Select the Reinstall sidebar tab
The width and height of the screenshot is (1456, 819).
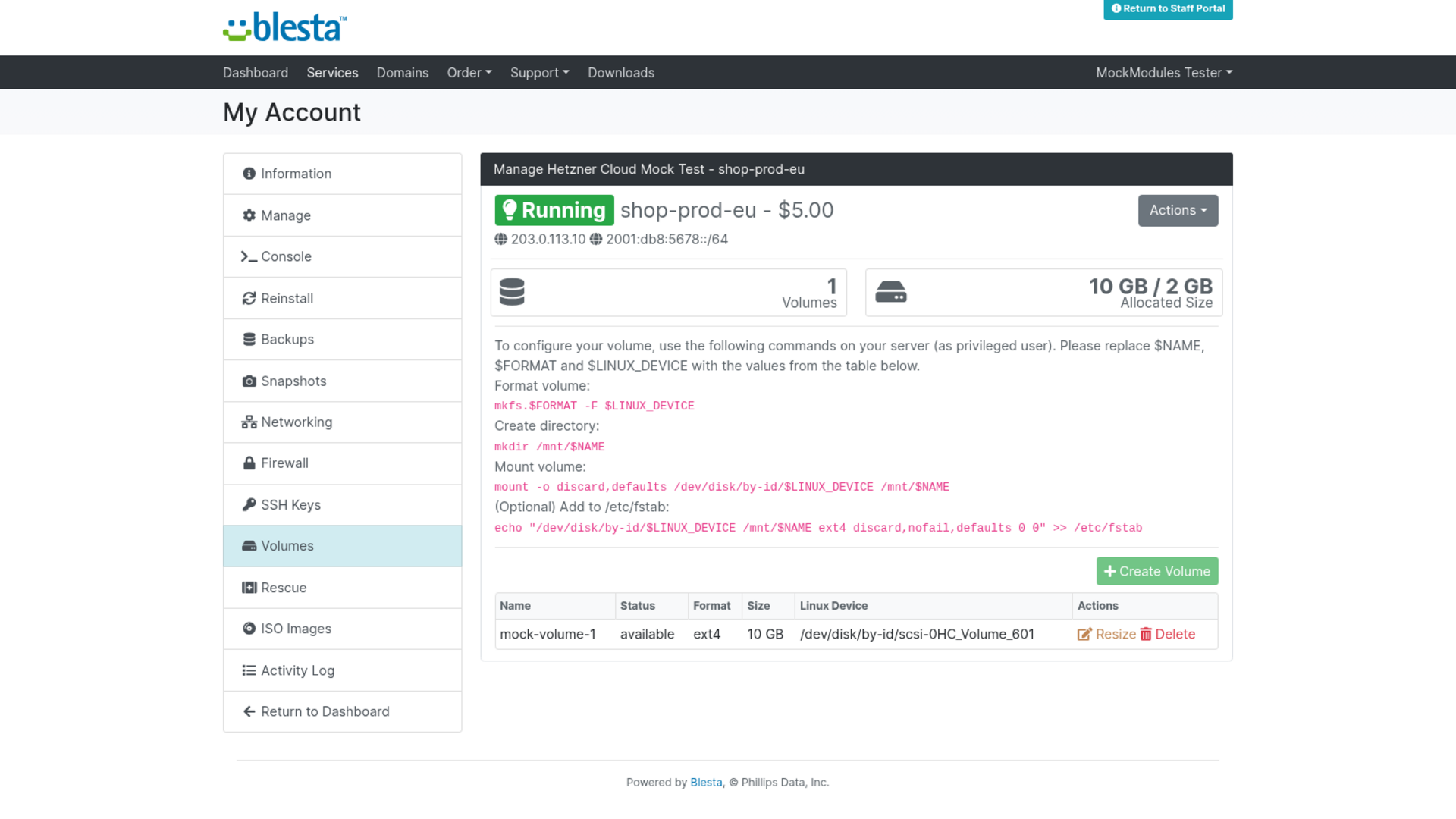(x=343, y=298)
